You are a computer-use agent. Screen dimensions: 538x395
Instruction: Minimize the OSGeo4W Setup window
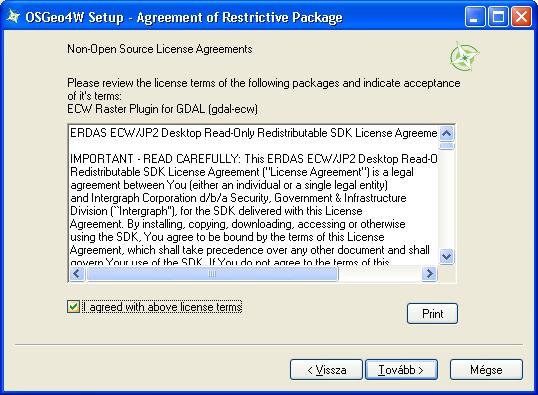coord(475,16)
